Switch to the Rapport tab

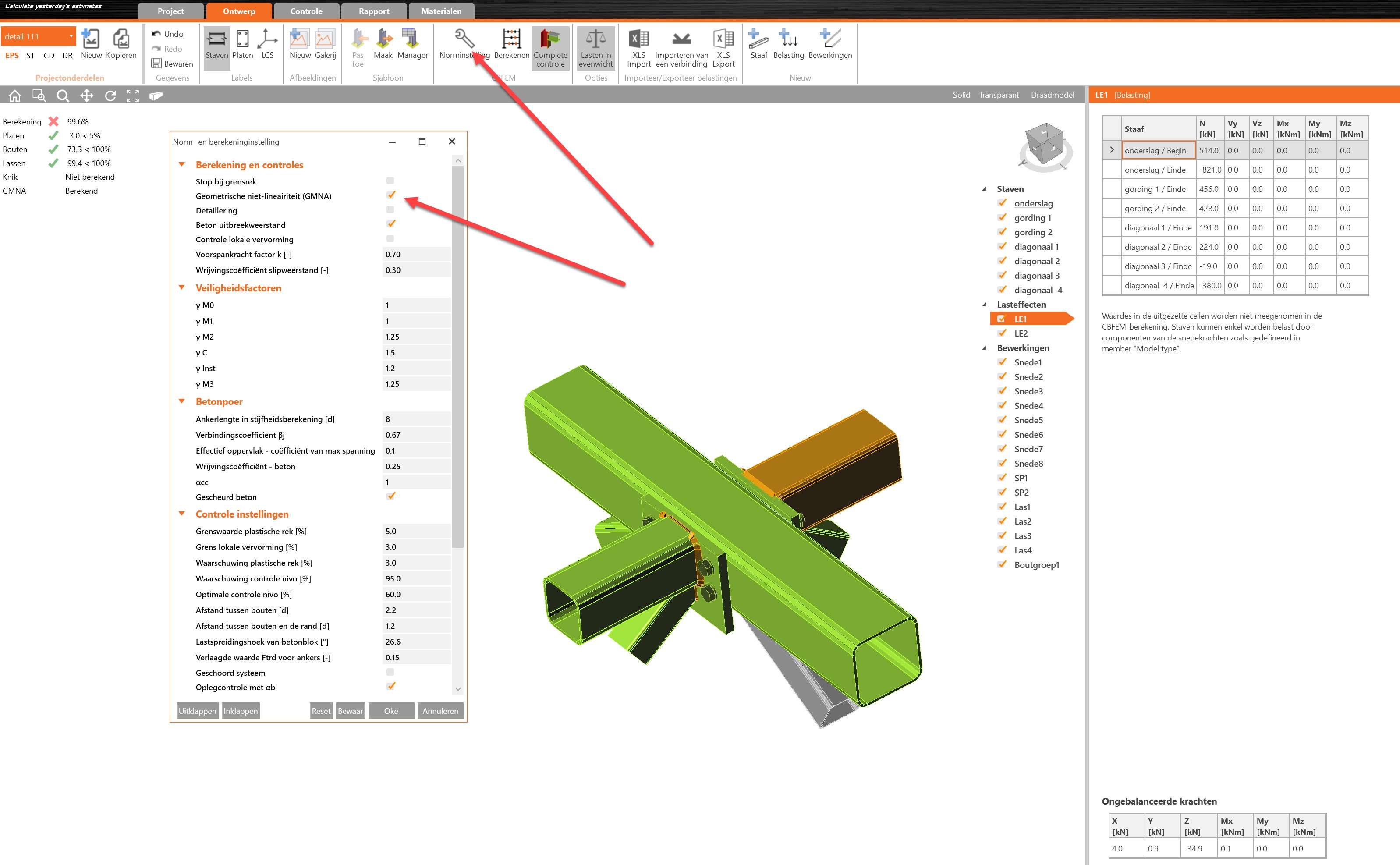tap(373, 11)
